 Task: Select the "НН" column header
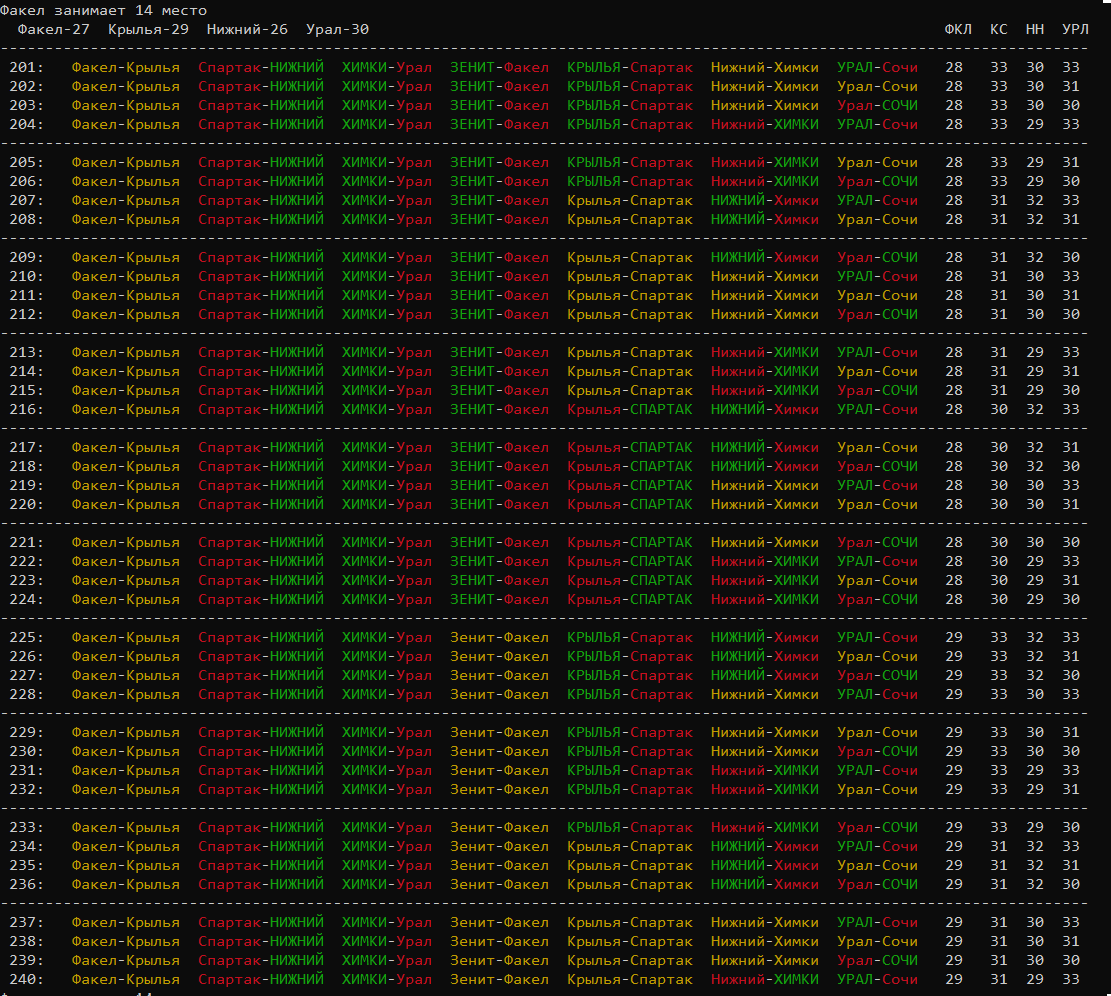tap(1034, 29)
